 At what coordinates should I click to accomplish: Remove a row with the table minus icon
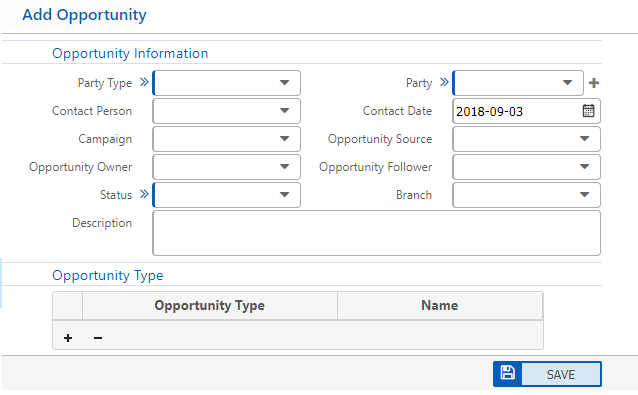(x=98, y=338)
